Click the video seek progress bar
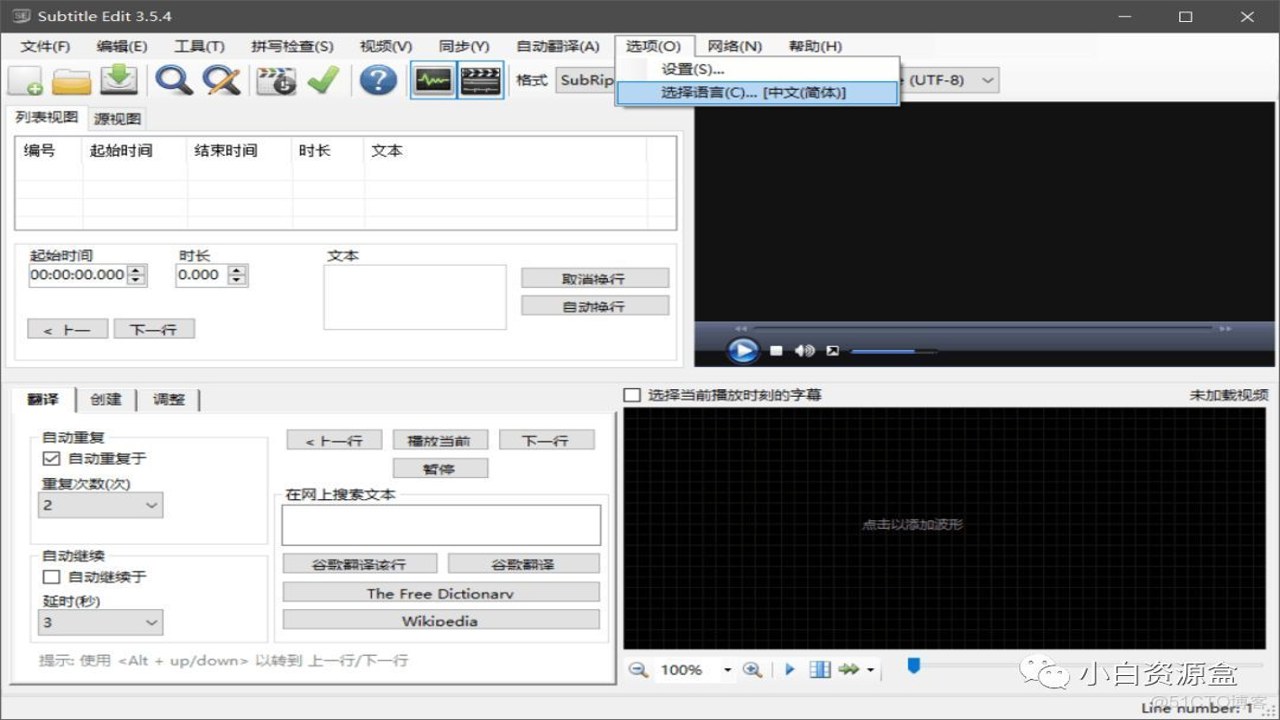Screen dimensions: 1280x720 [982, 328]
